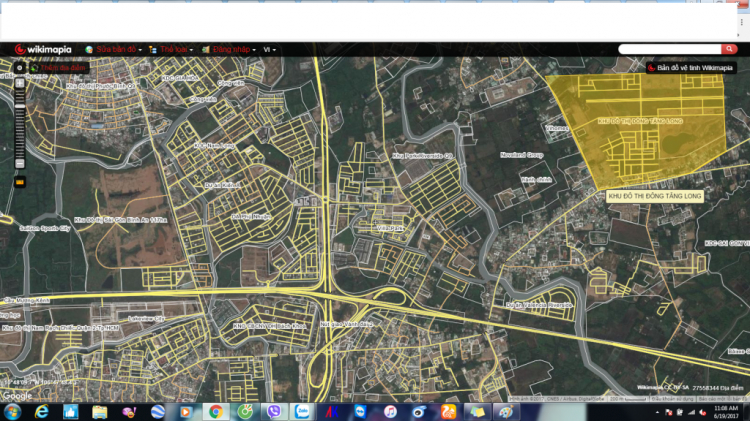
Task: Click the Khu Đô thị Sài Gòn Bình An label
Action: [121, 220]
